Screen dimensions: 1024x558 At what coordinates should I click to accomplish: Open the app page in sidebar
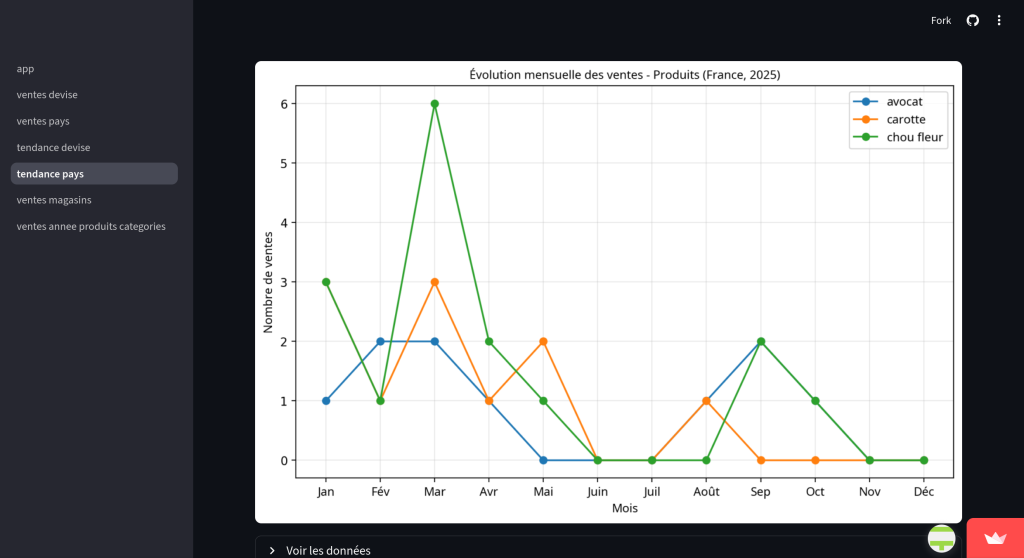26,69
